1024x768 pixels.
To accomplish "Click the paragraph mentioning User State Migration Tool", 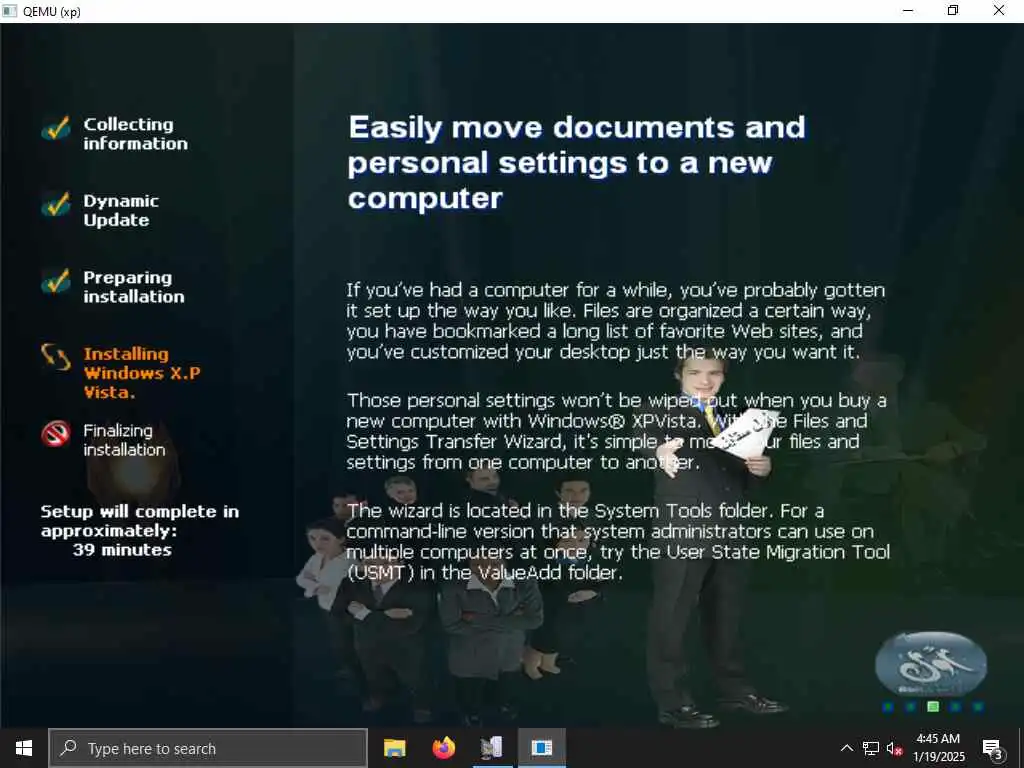I will click(x=618, y=541).
